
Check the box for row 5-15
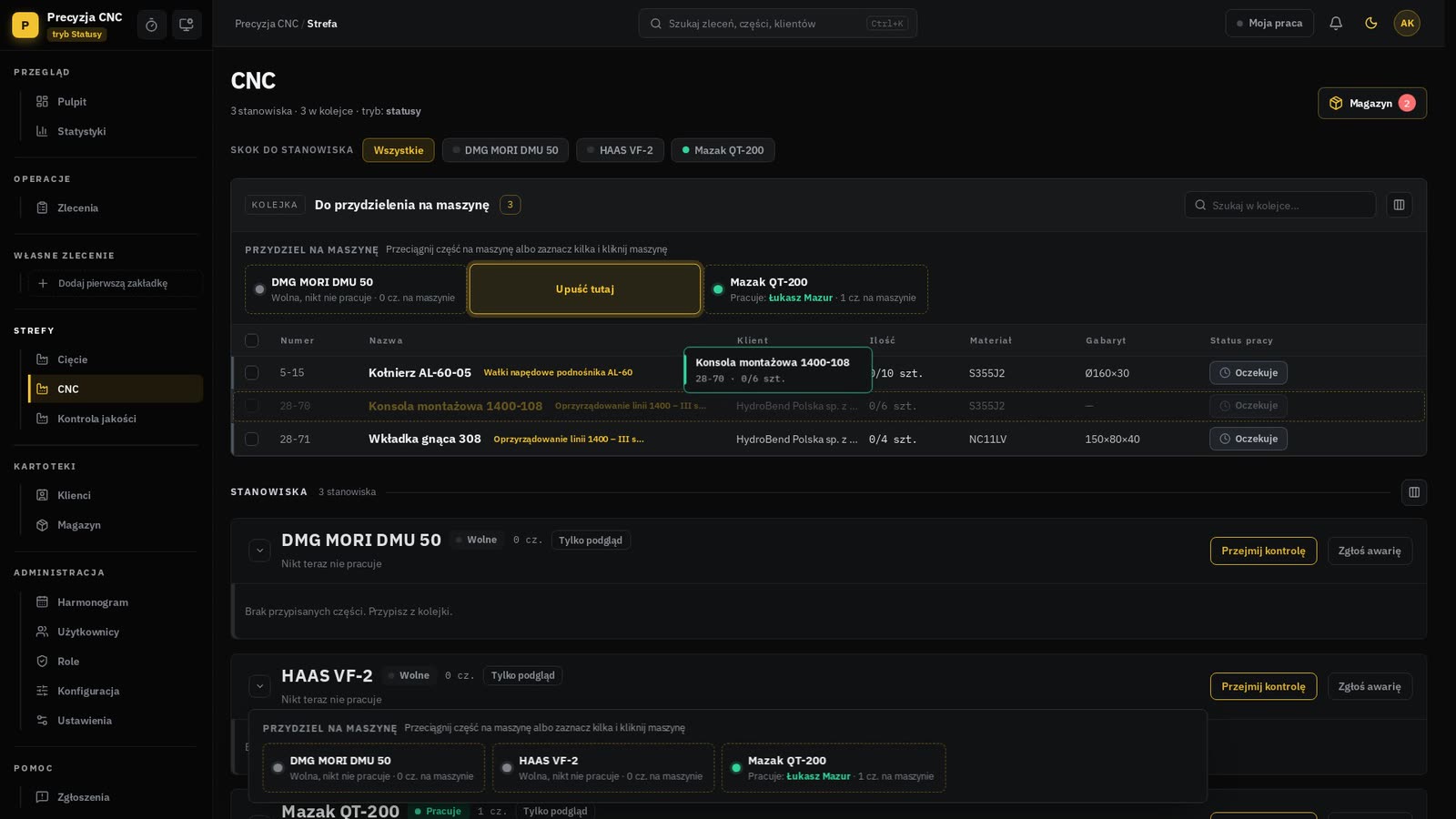(252, 373)
